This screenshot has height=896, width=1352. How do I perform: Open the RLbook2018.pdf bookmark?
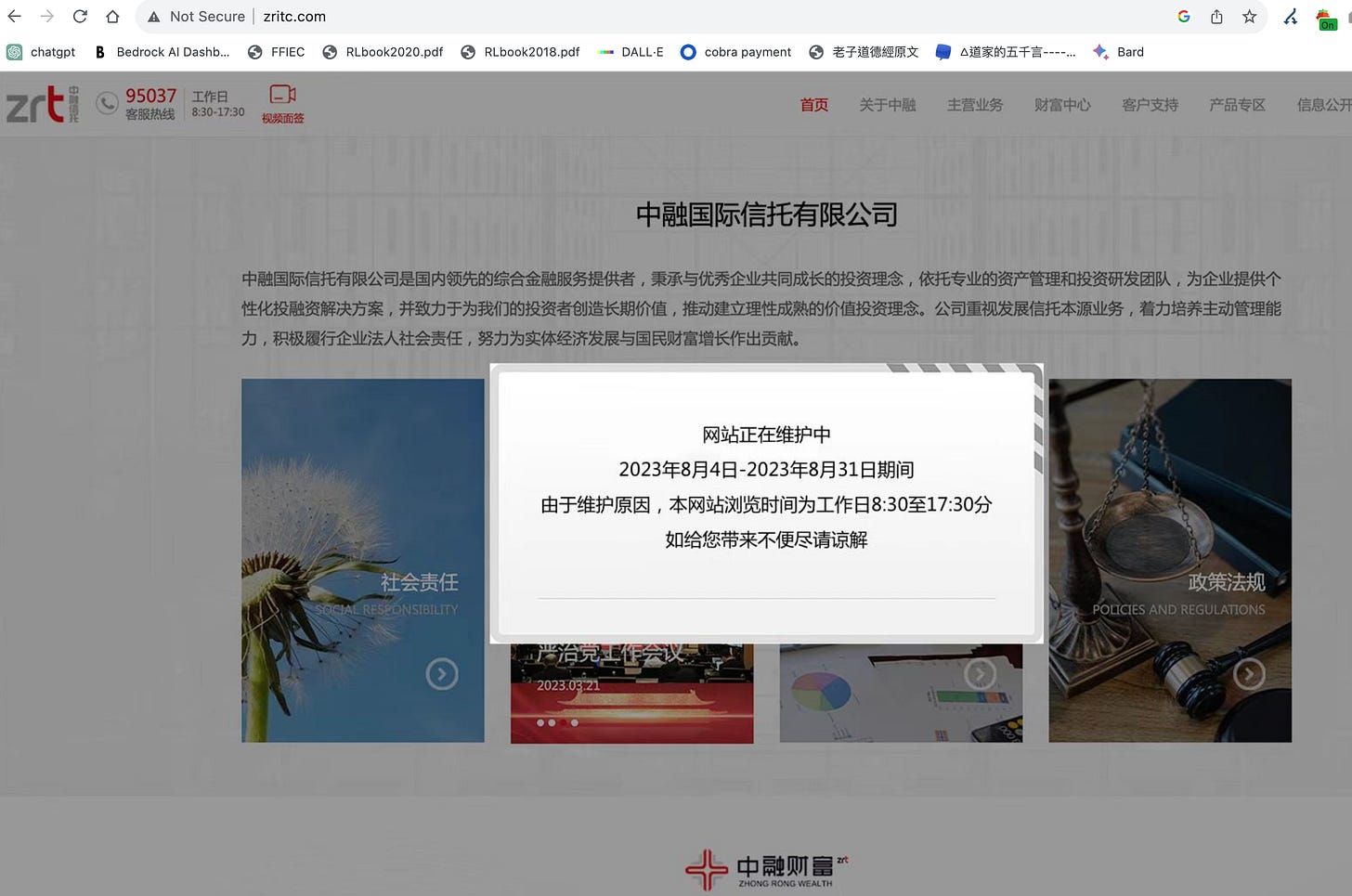pyautogui.click(x=520, y=52)
